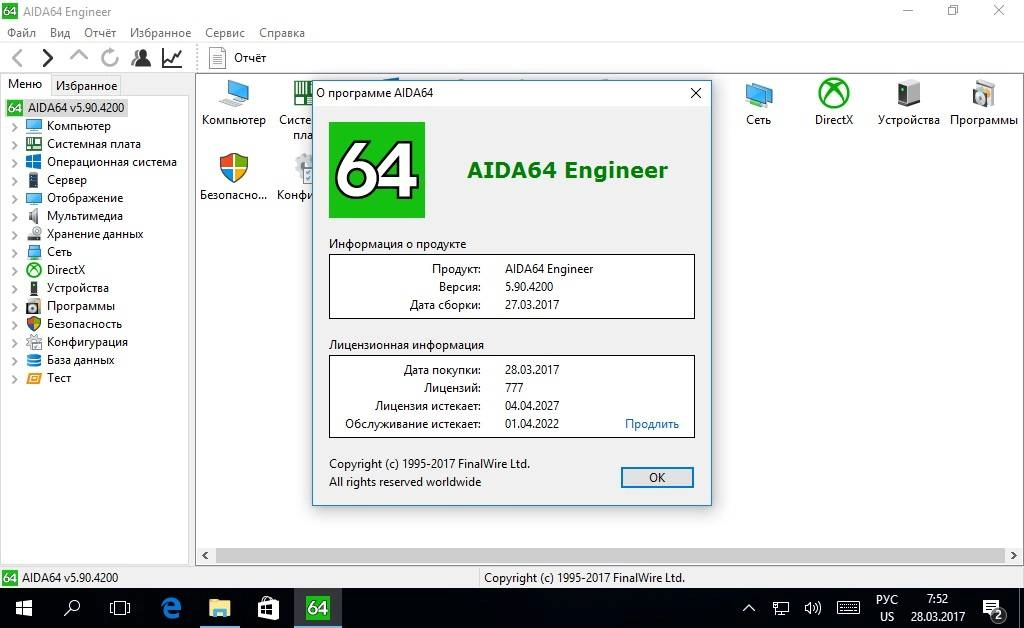Click the horizontal scrollbar track
This screenshot has width=1024, height=628.
click(610, 556)
